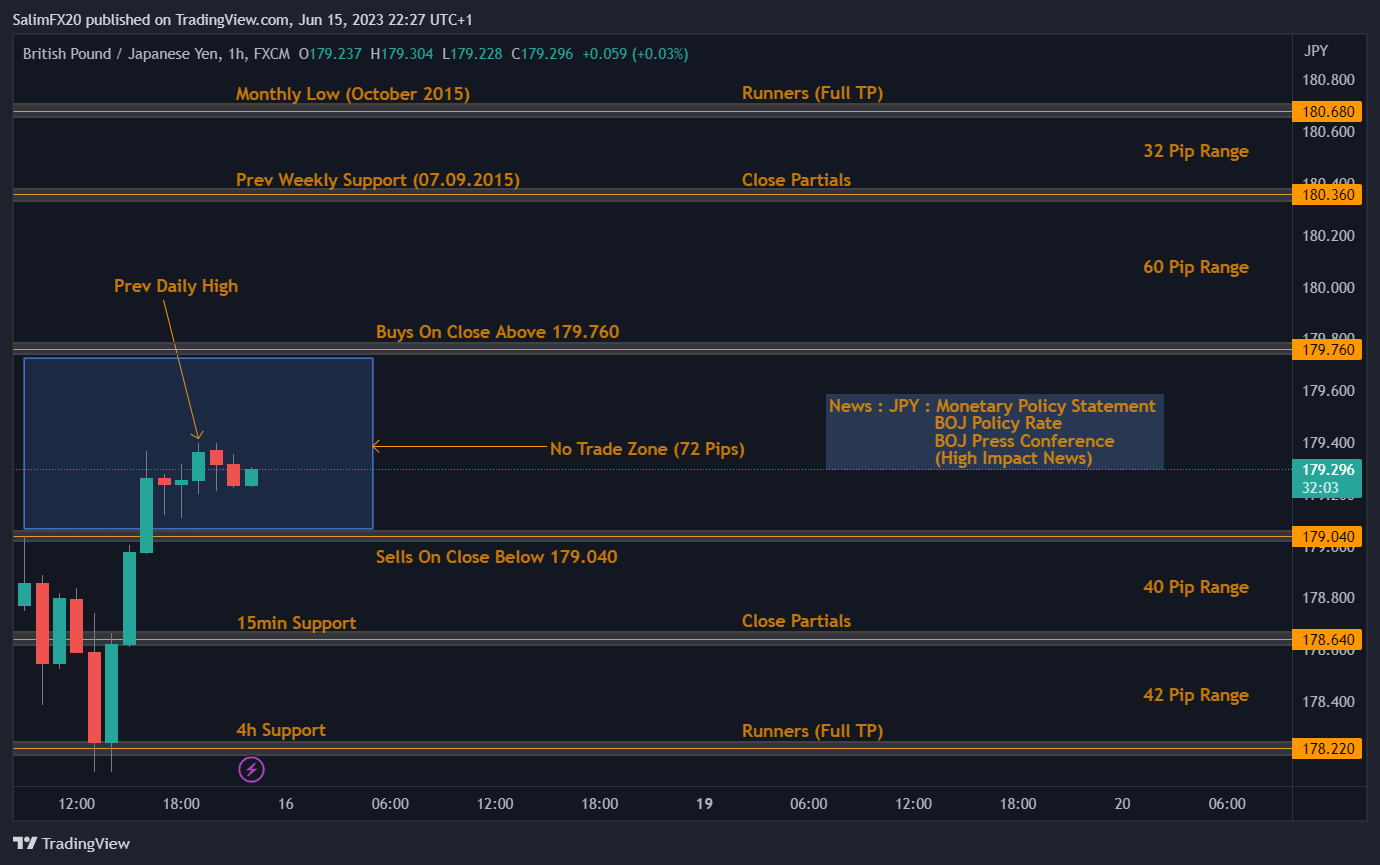1380x865 pixels.
Task: Select the '4h Support' label
Action: point(280,730)
